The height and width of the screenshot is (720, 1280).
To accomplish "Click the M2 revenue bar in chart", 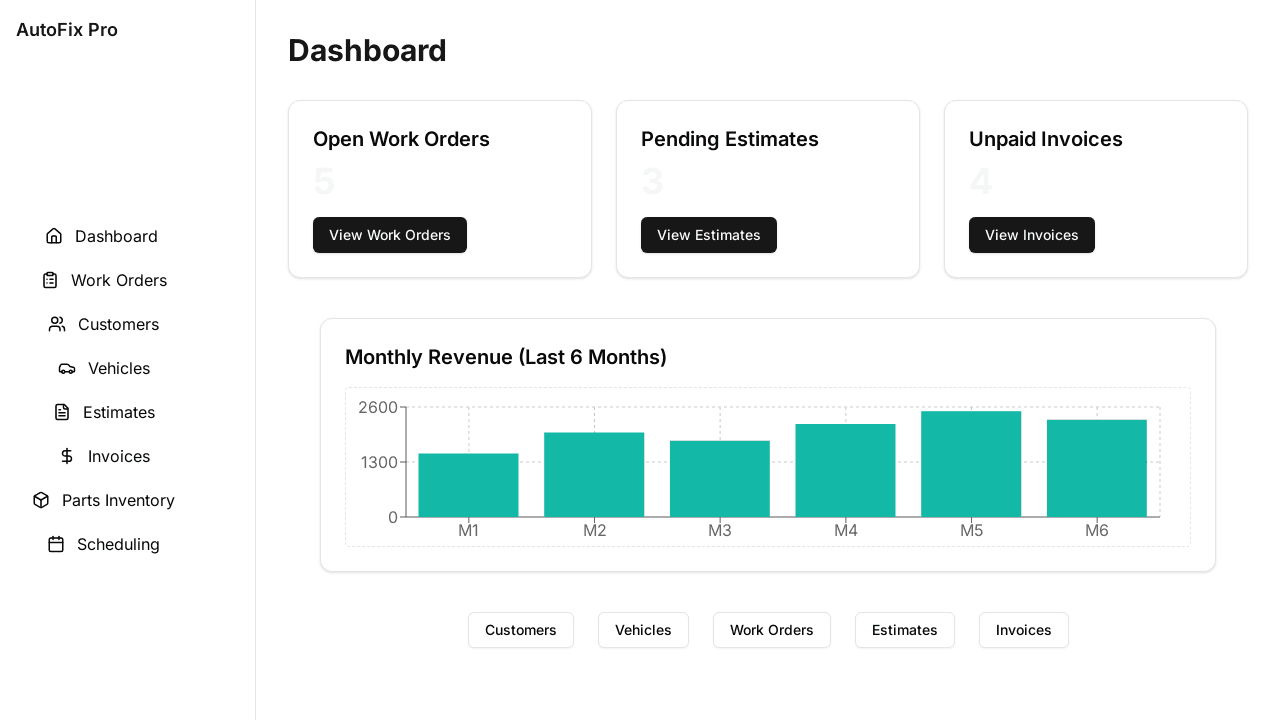I will tap(594, 475).
